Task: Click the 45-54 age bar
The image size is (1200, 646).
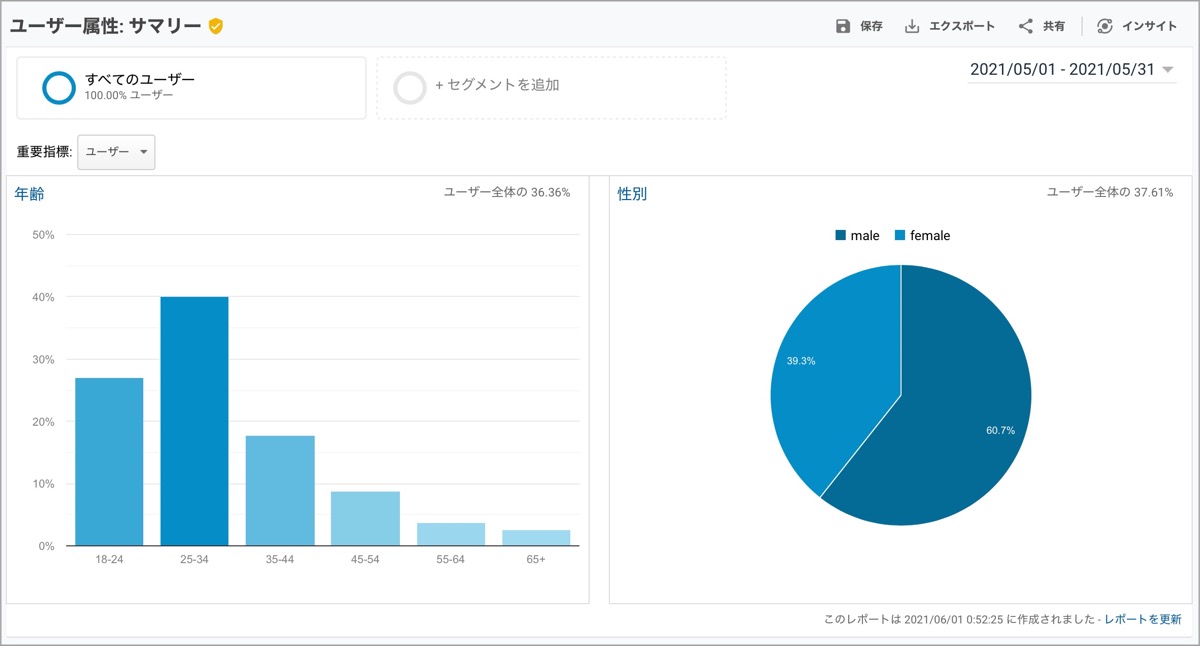Action: [x=365, y=519]
